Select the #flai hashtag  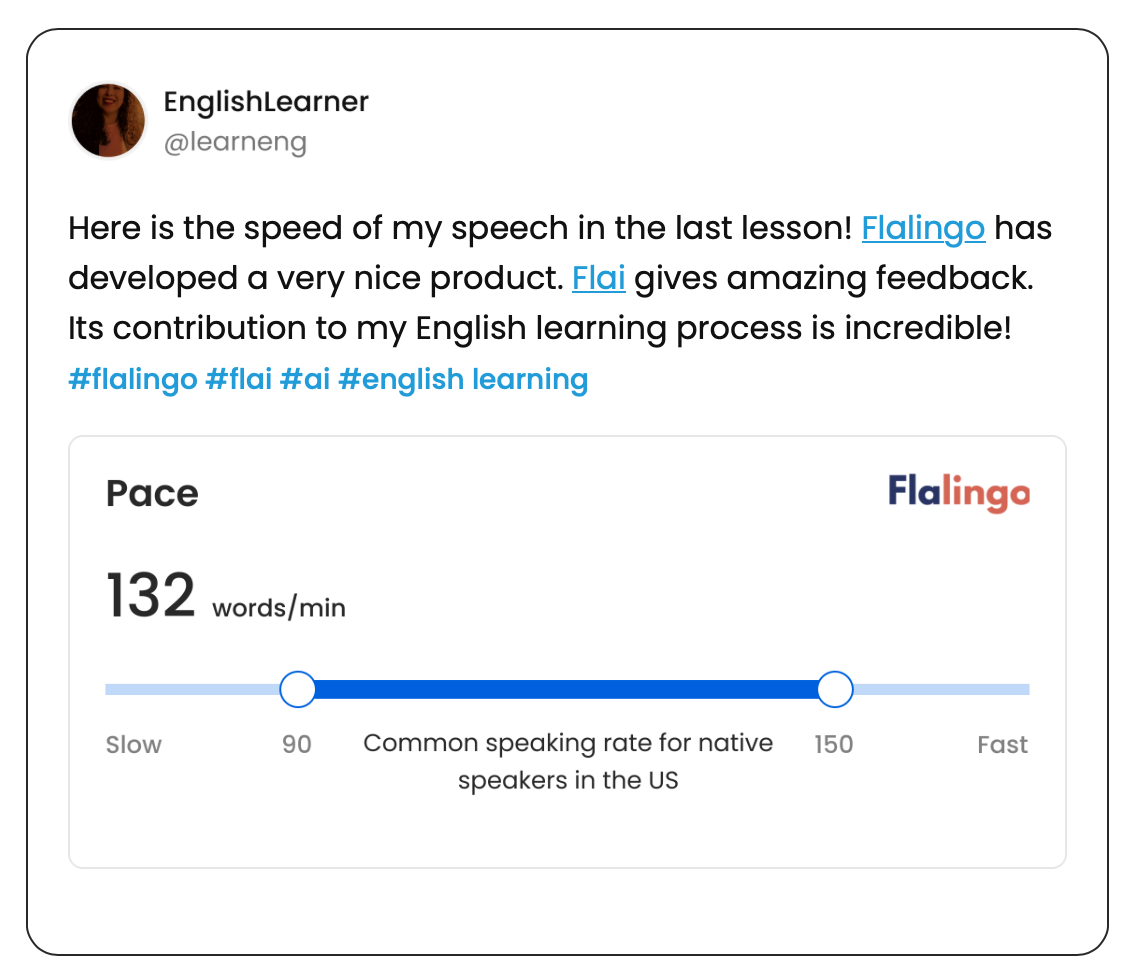coord(239,379)
